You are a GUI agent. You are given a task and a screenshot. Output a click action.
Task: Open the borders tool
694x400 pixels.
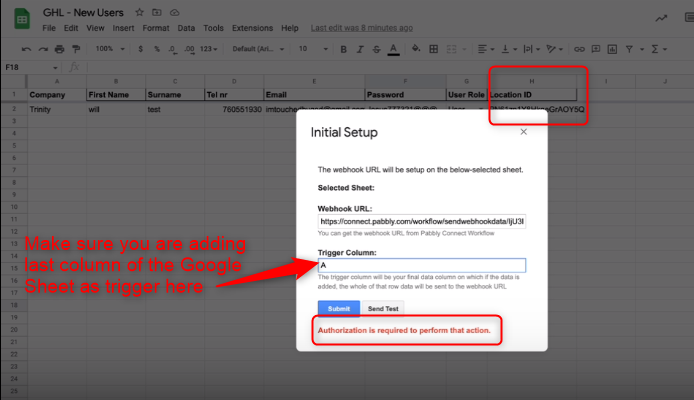tap(434, 49)
